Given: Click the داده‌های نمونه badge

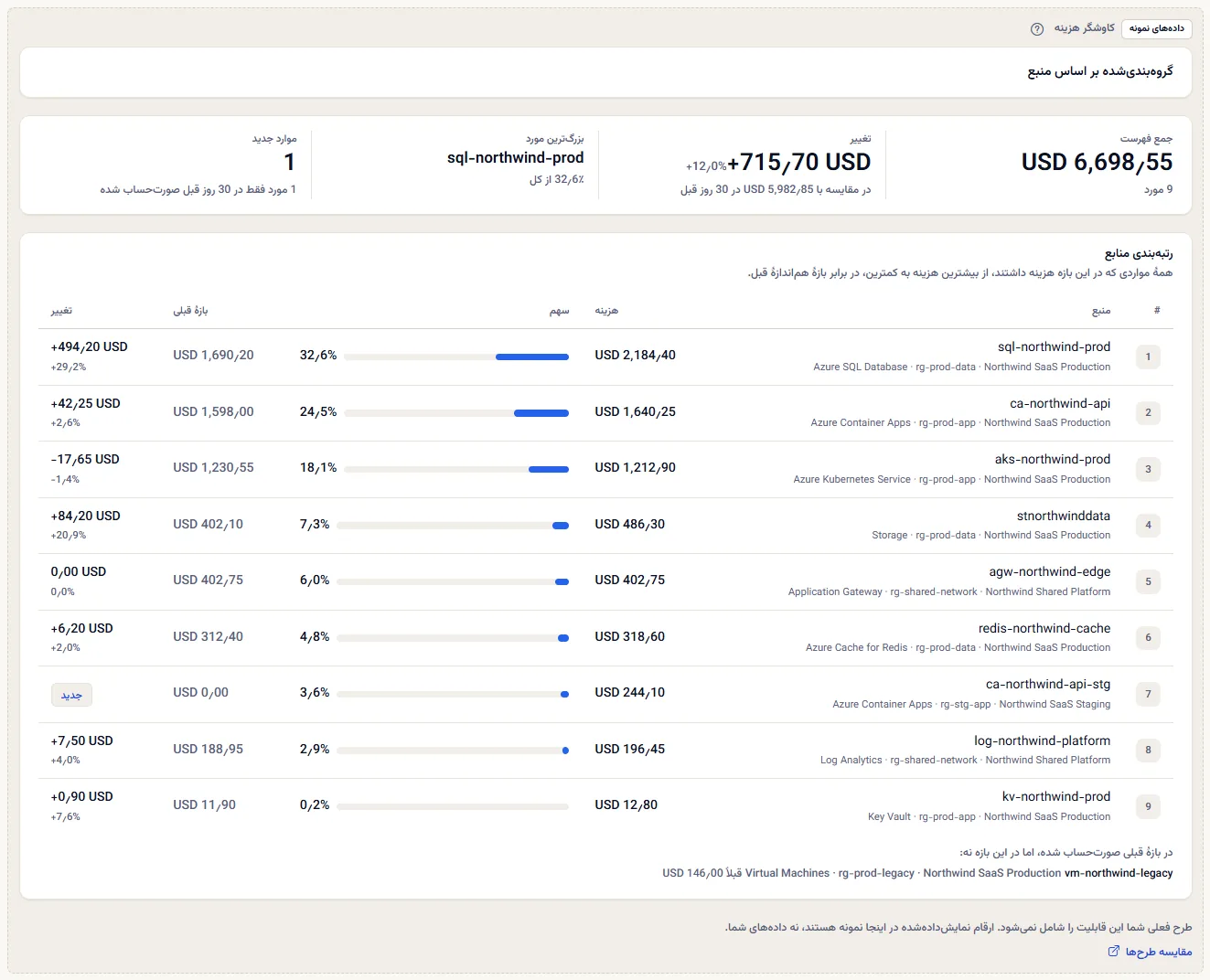Looking at the screenshot, I should coord(1157,28).
